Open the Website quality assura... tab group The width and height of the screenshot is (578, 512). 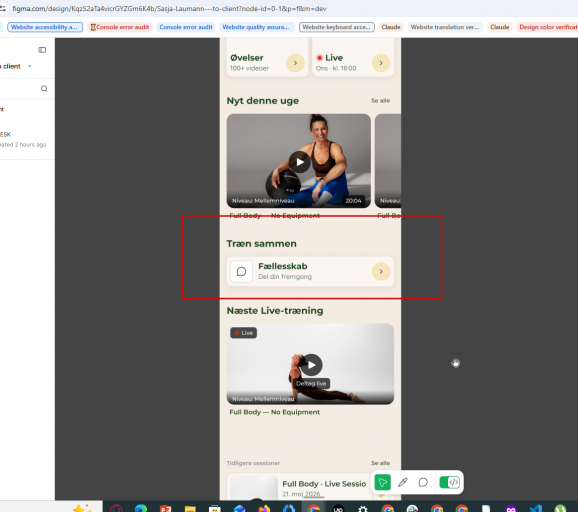pos(256,27)
